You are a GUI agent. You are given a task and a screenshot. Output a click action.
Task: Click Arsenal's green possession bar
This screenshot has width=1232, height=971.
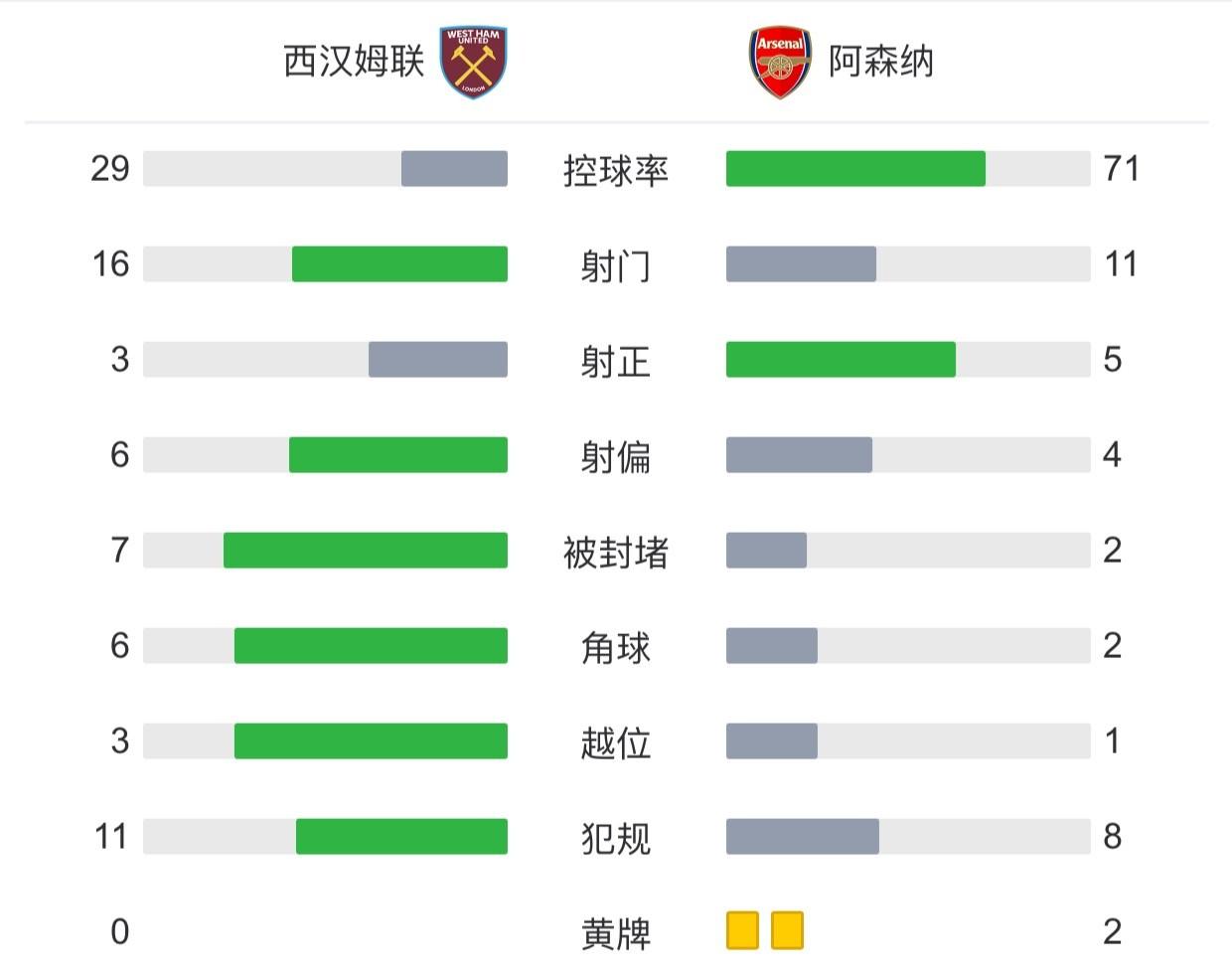(x=855, y=169)
